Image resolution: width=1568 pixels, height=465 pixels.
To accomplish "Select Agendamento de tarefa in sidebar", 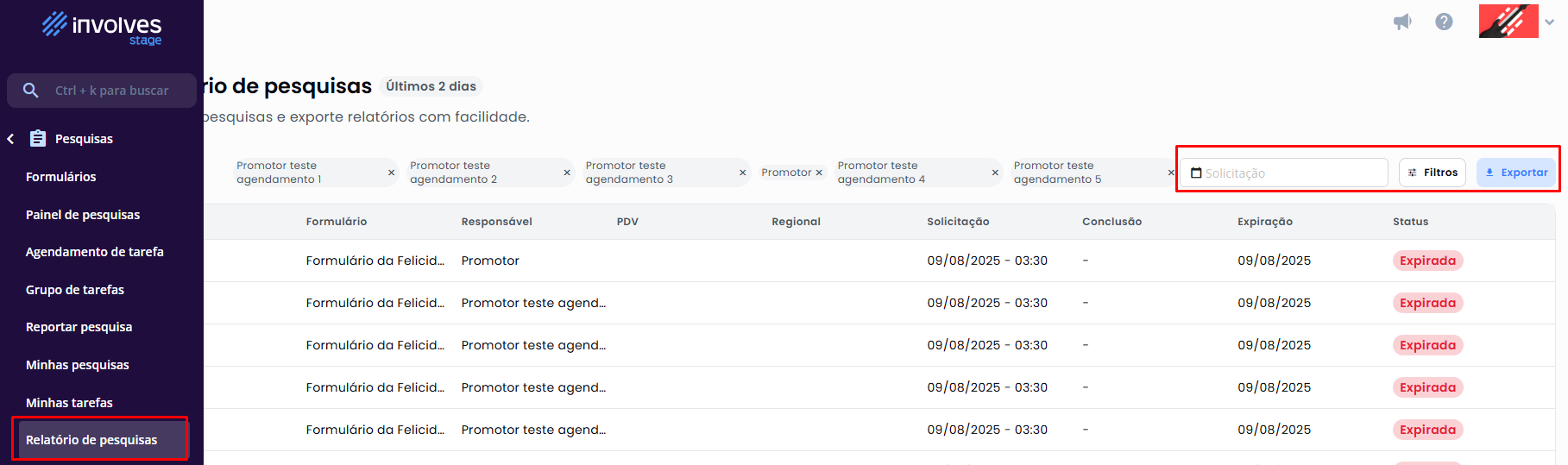I will (x=95, y=252).
